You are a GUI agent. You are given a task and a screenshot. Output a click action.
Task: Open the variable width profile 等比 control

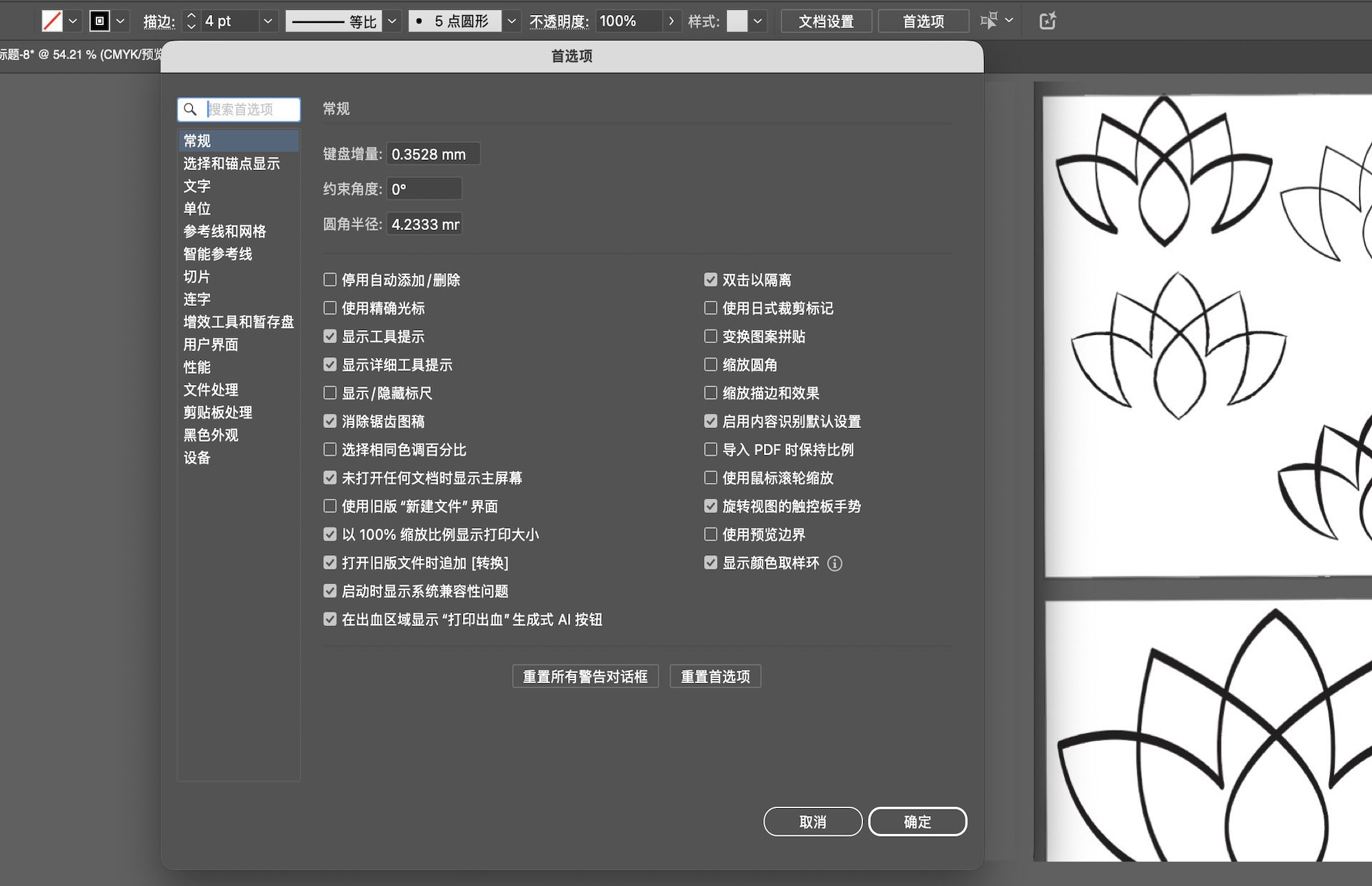392,21
